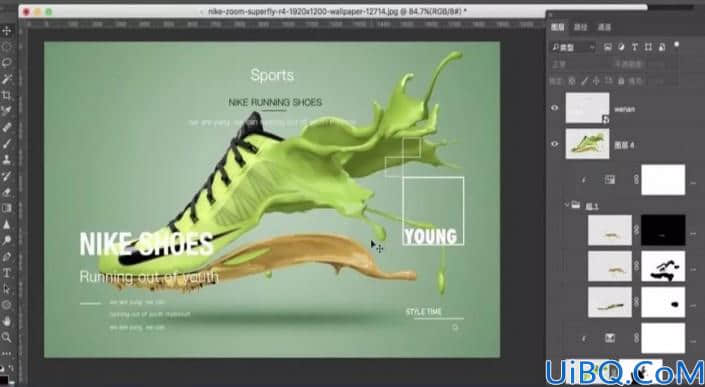Swap foreground and background colors
Image resolution: width=705 pixels, height=387 pixels.
[10, 368]
